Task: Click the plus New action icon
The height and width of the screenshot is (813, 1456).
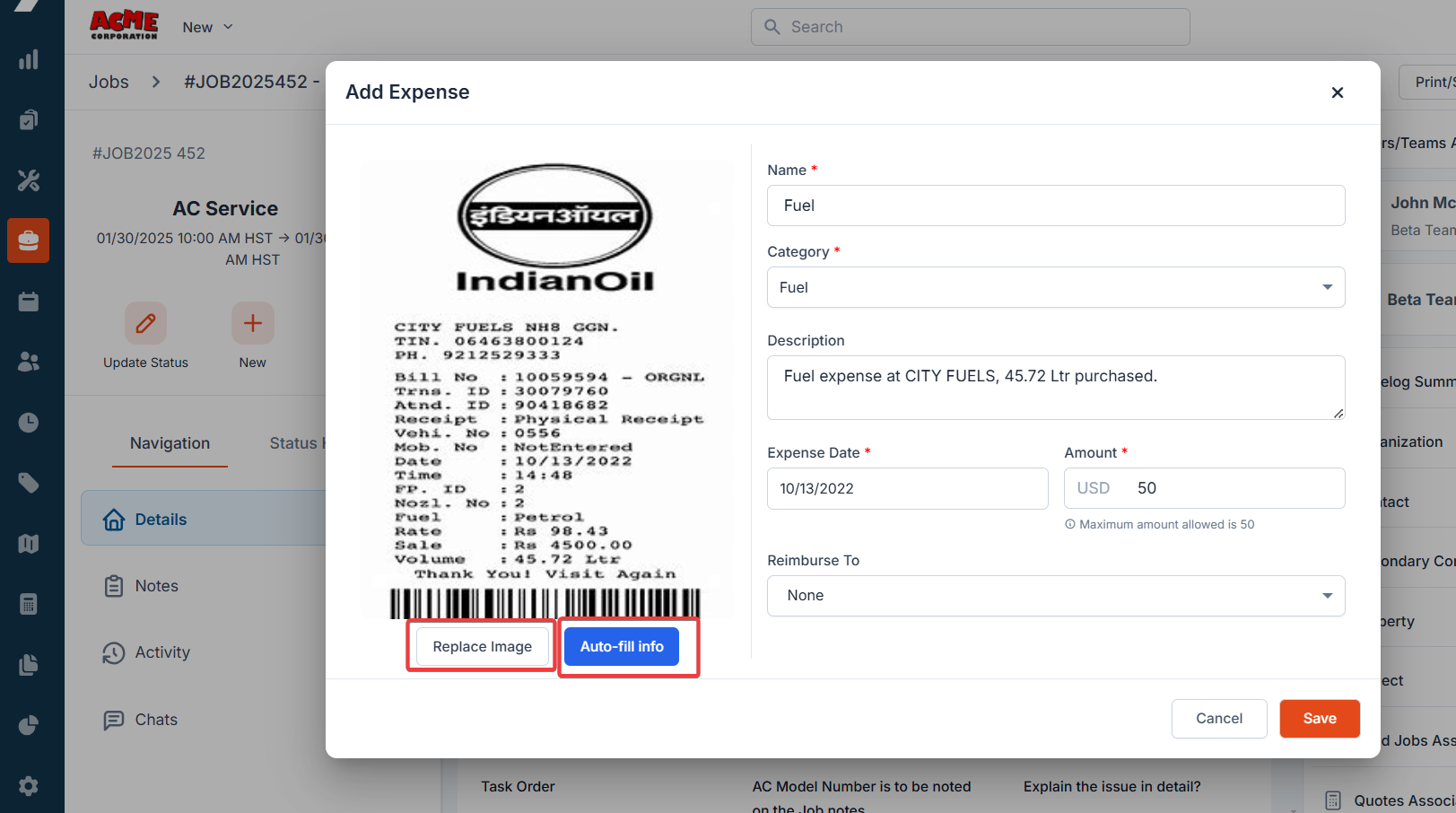Action: pyautogui.click(x=252, y=323)
